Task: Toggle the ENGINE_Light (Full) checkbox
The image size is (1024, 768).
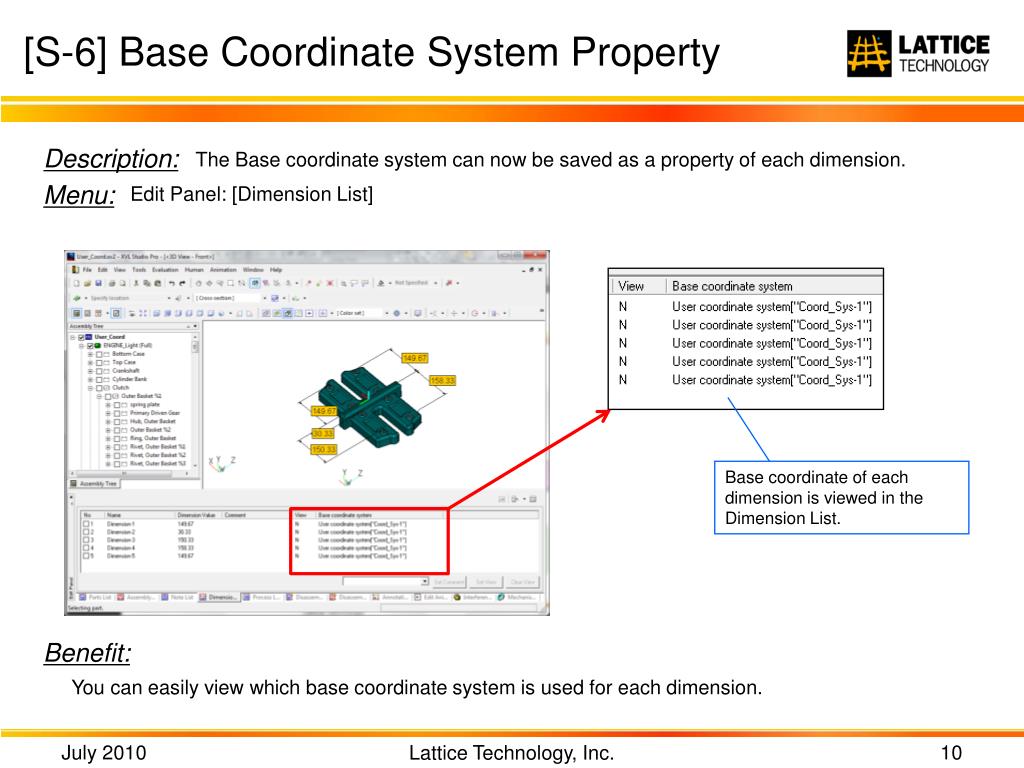Action: [89, 346]
